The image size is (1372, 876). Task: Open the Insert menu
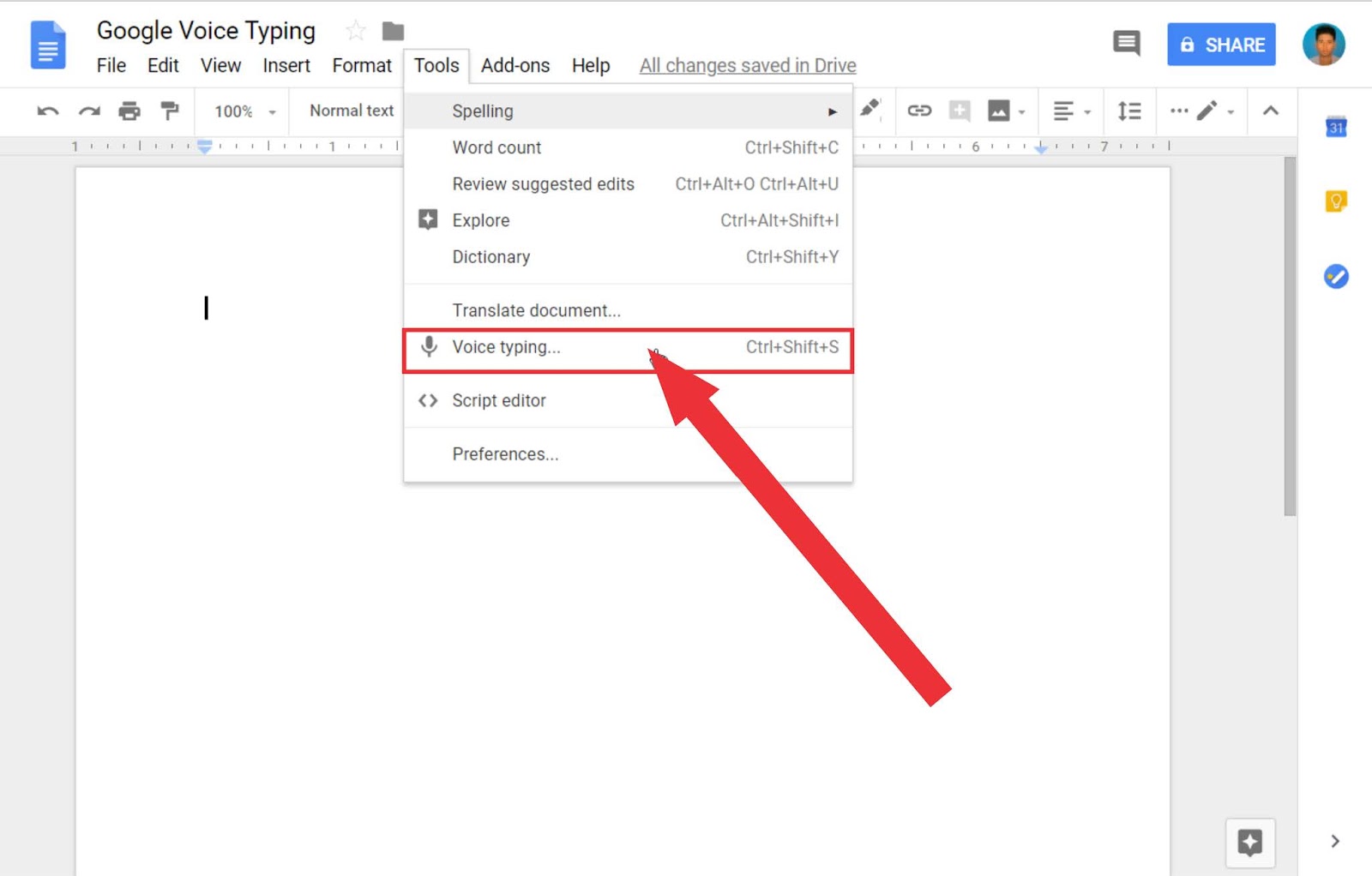[x=286, y=65]
